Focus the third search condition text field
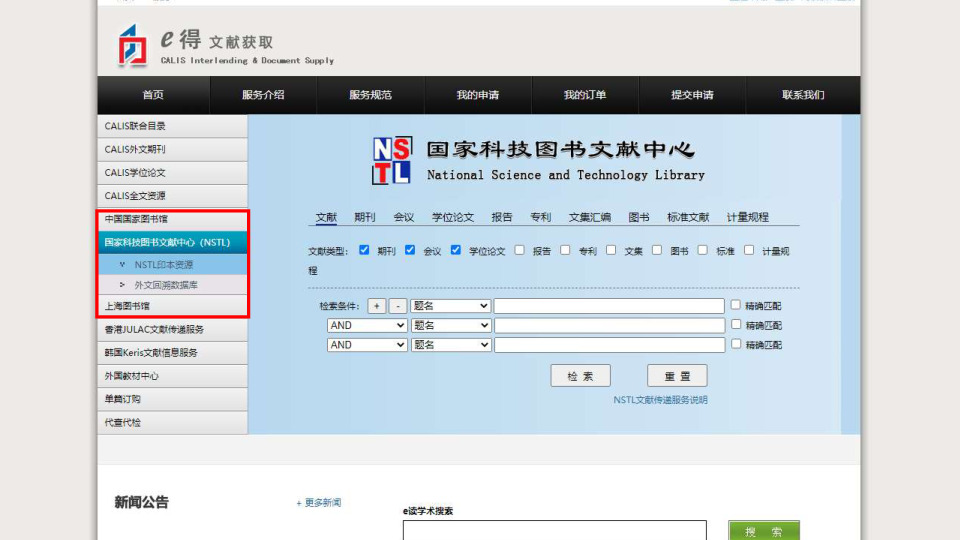This screenshot has width=960, height=540. point(609,345)
